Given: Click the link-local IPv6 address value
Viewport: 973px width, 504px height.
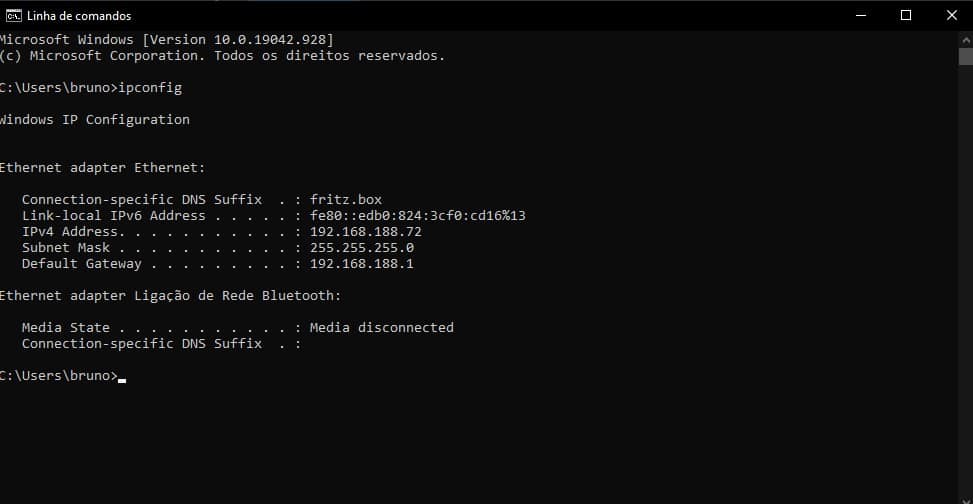Looking at the screenshot, I should pyautogui.click(x=417, y=215).
